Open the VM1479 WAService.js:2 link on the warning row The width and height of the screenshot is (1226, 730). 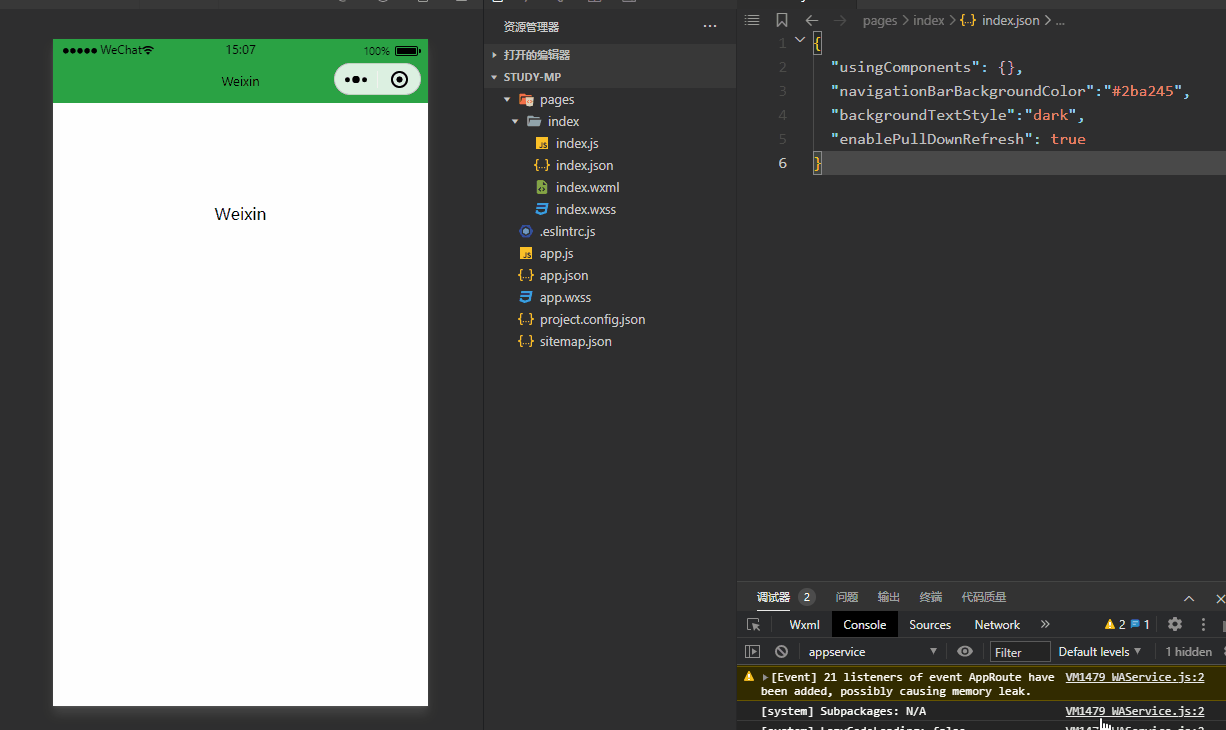pos(1135,677)
